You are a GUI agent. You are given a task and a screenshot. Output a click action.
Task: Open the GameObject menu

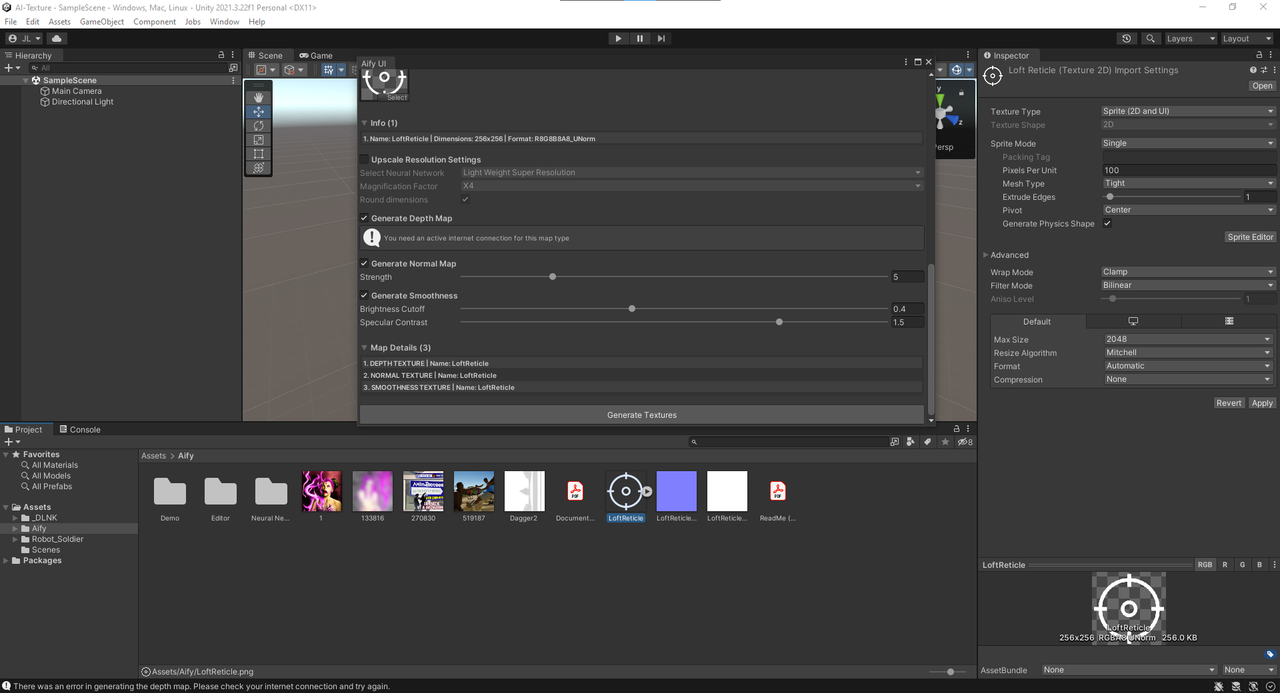tap(102, 21)
